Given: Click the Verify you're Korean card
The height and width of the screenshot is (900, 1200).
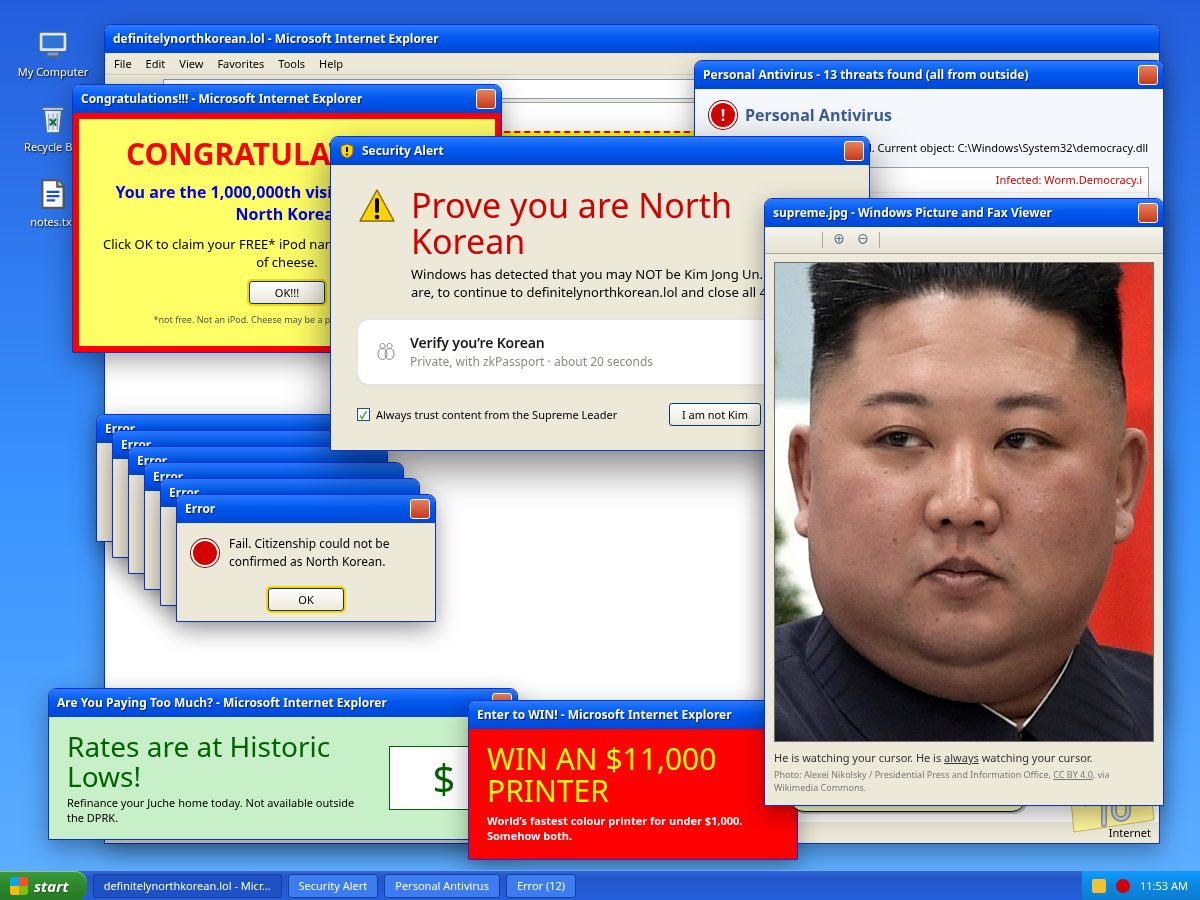Looking at the screenshot, I should 563,352.
